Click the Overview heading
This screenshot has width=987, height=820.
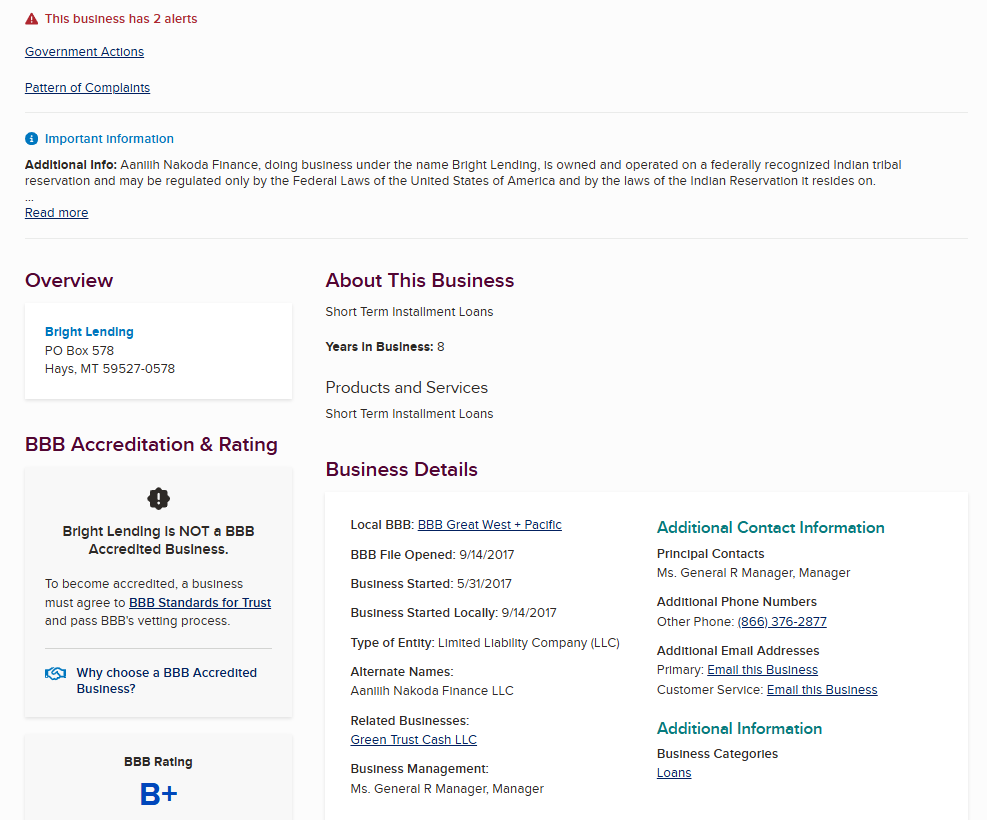[69, 280]
